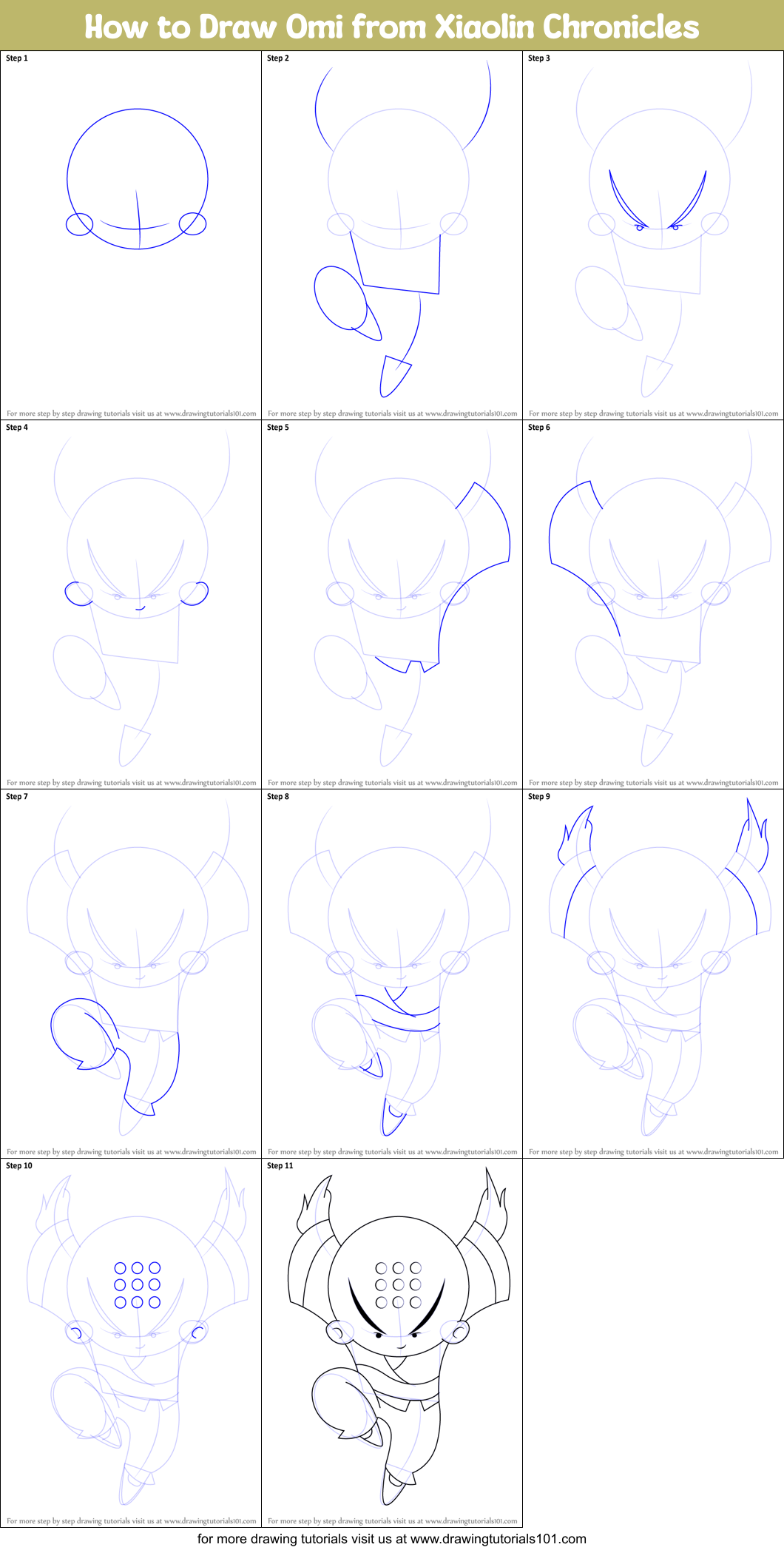Click the Step 6 left sleeve drawing
The width and height of the screenshot is (784, 1550).
coord(584,558)
